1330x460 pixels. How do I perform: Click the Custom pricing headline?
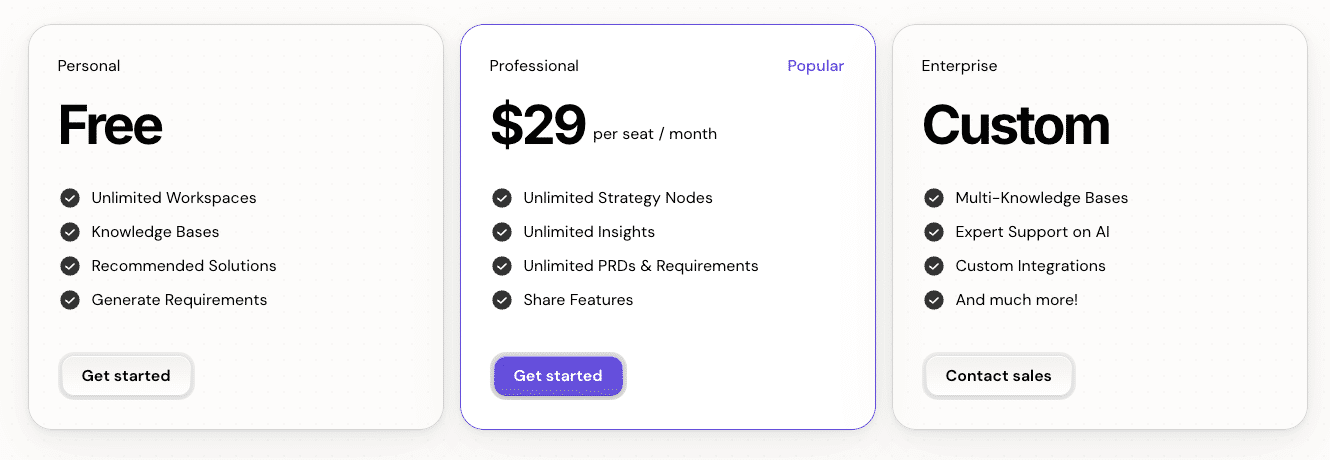(1015, 126)
